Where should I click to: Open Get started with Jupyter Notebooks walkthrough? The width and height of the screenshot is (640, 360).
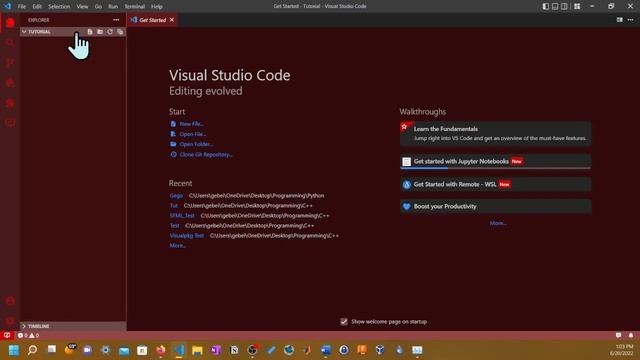click(496, 161)
